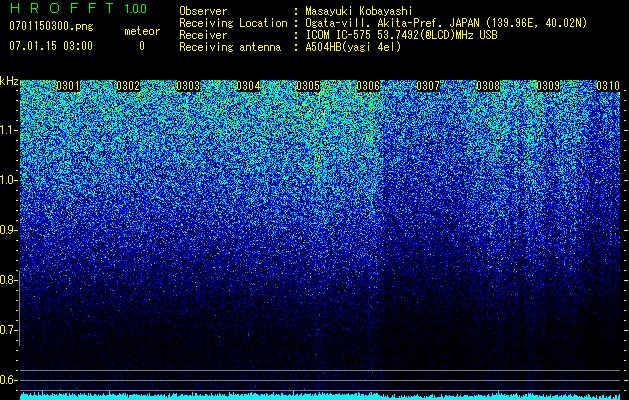Click the ICOM IC-575 receiver text

401,35
